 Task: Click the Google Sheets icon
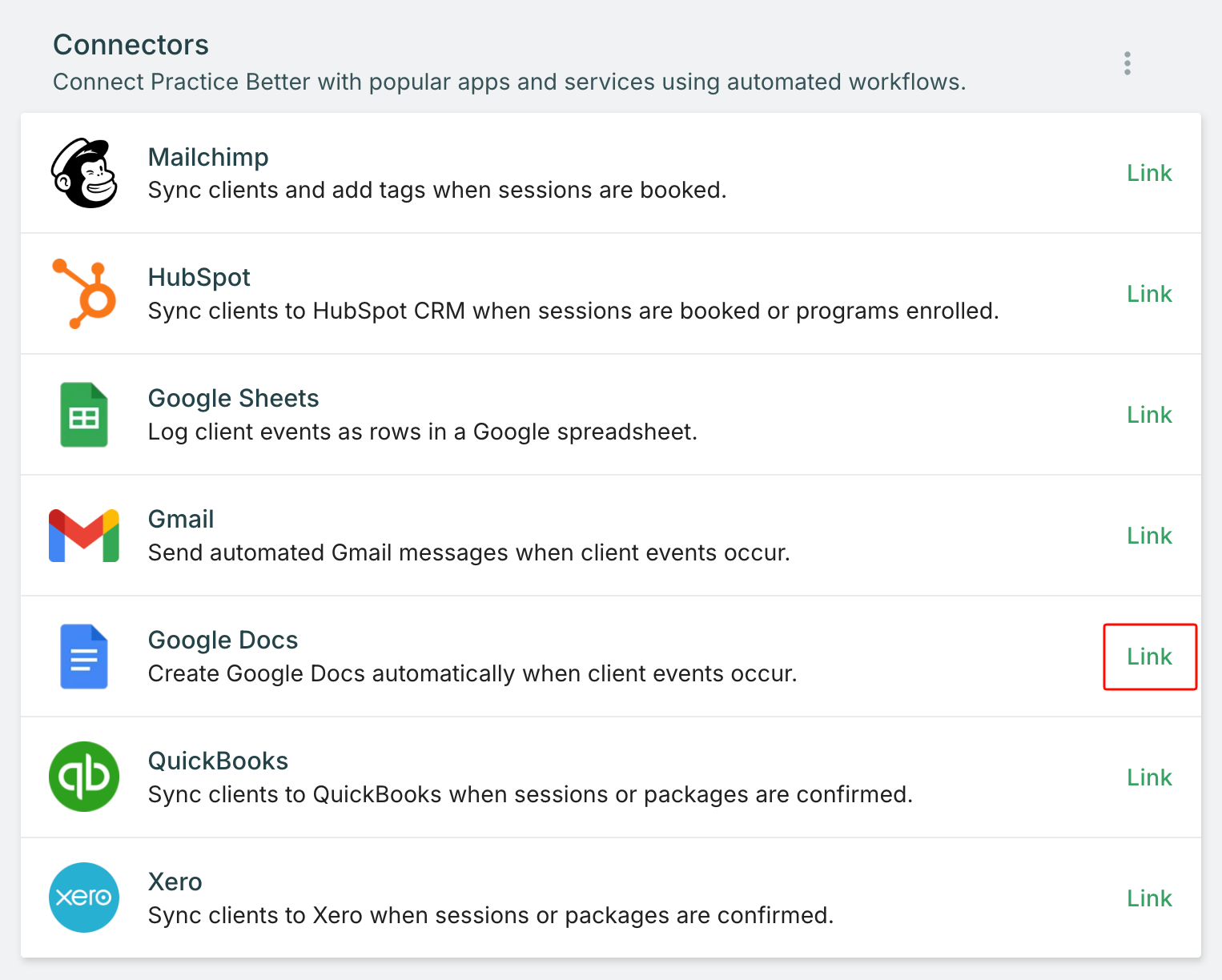(84, 415)
